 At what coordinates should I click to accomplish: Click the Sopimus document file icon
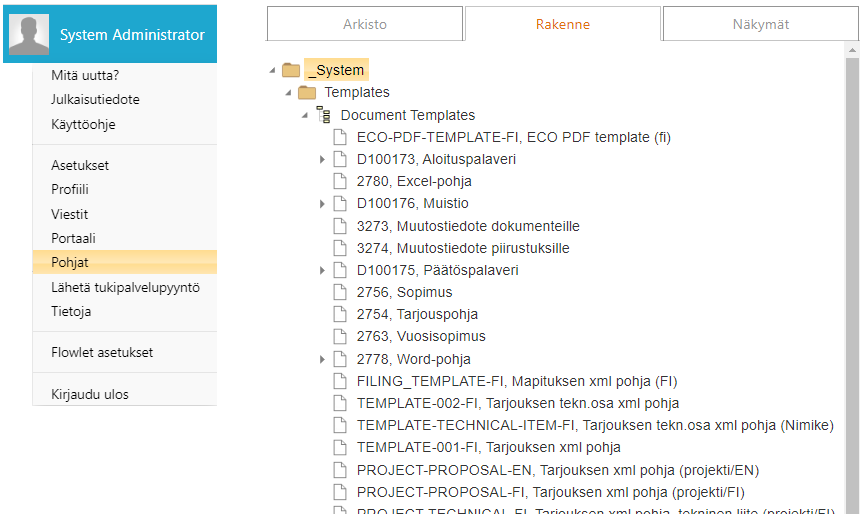[x=339, y=292]
